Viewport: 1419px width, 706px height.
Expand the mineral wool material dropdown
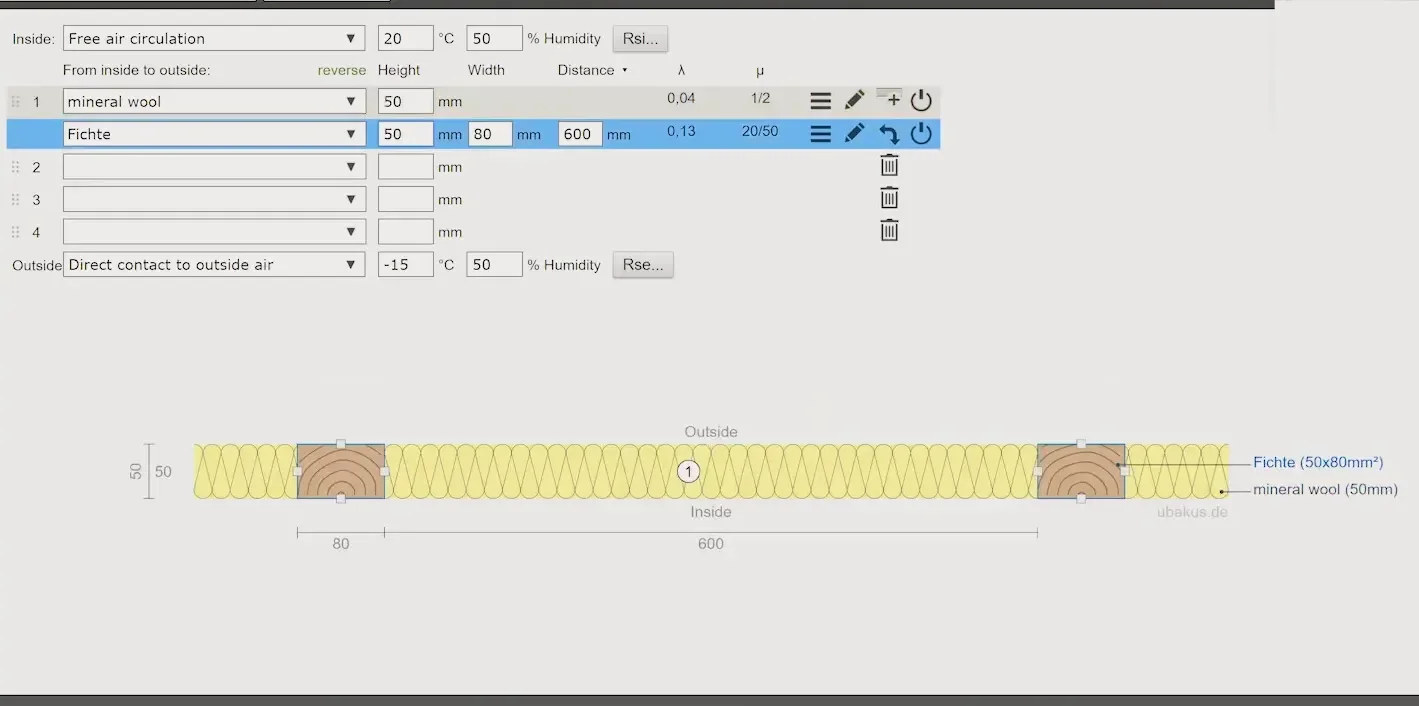214,101
